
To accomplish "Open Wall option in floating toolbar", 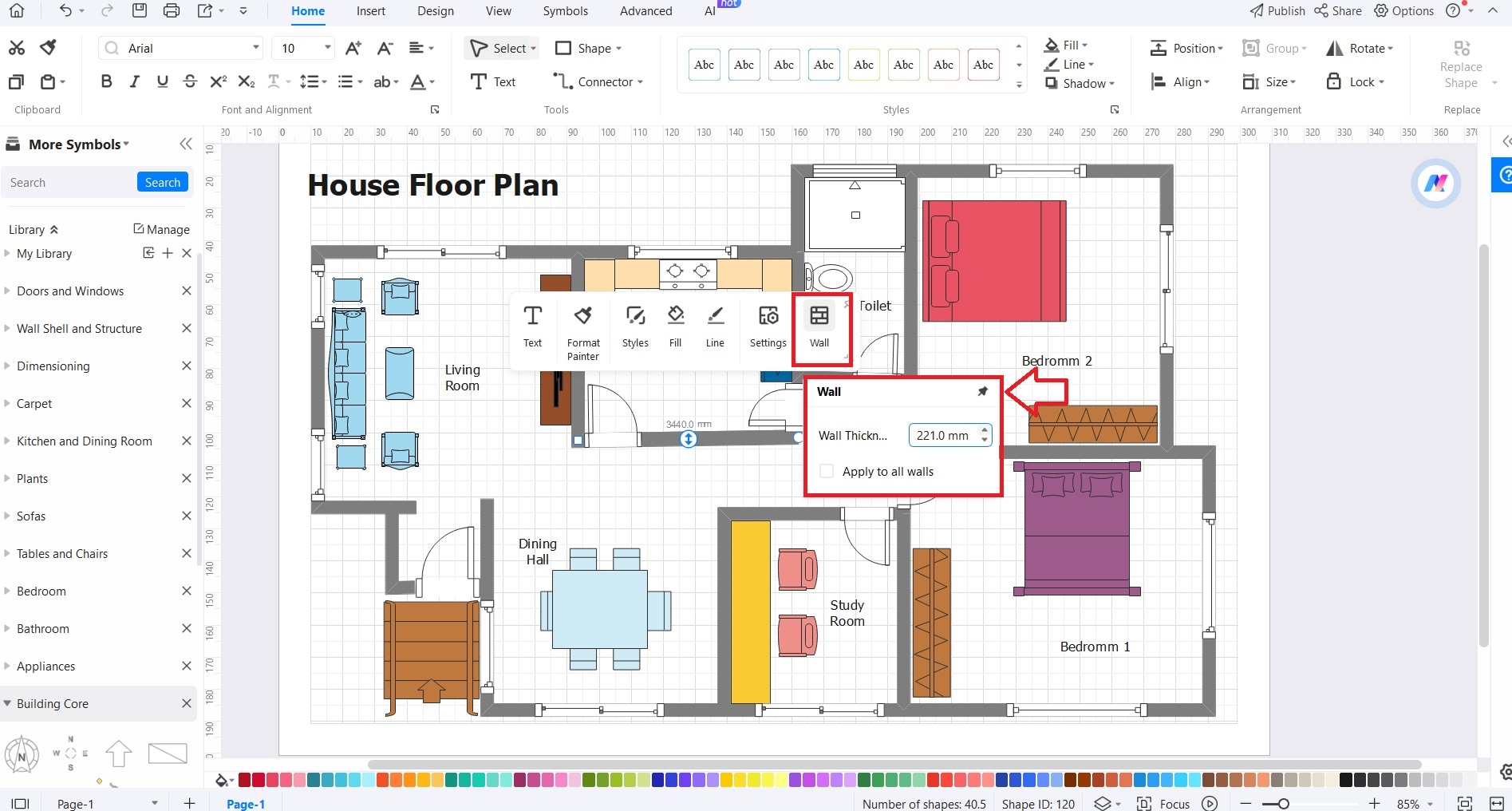I will coord(819,327).
